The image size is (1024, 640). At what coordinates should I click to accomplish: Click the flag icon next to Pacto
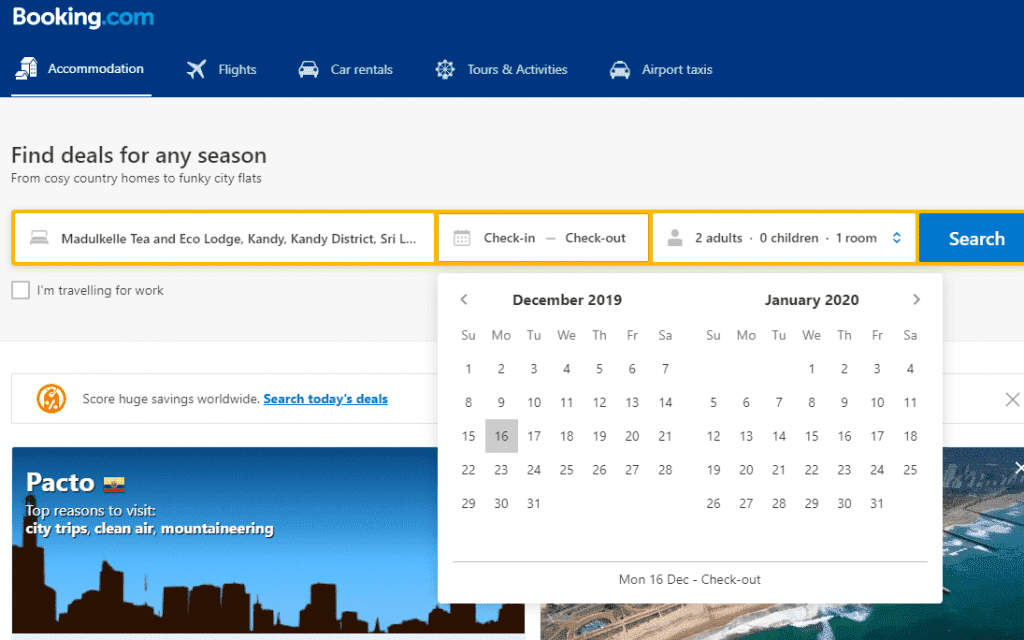[114, 484]
